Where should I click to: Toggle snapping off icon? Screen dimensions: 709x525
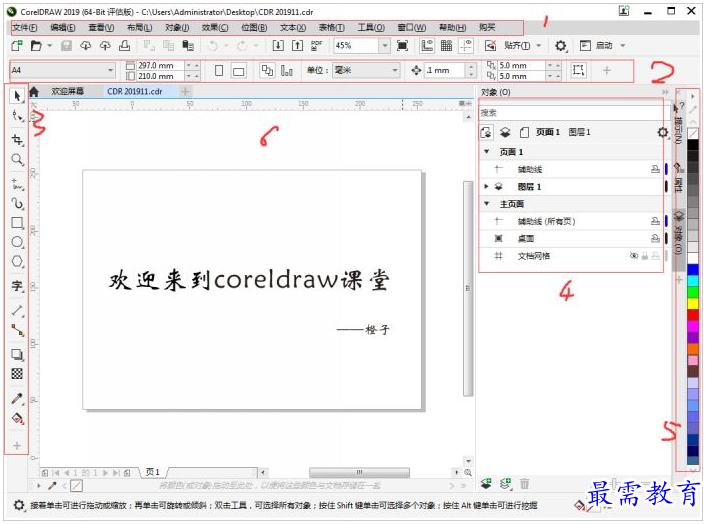pyautogui.click(x=490, y=45)
